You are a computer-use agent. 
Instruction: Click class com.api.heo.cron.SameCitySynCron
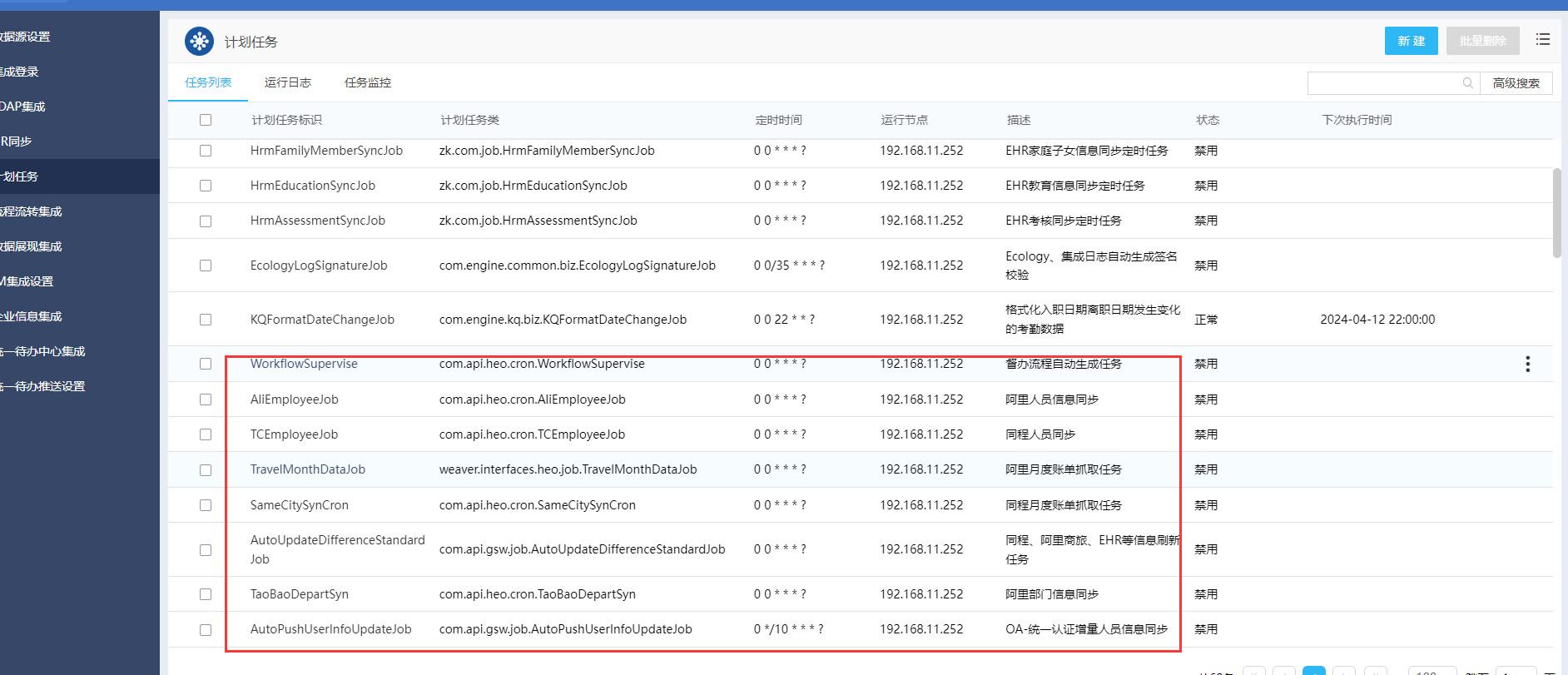538,505
